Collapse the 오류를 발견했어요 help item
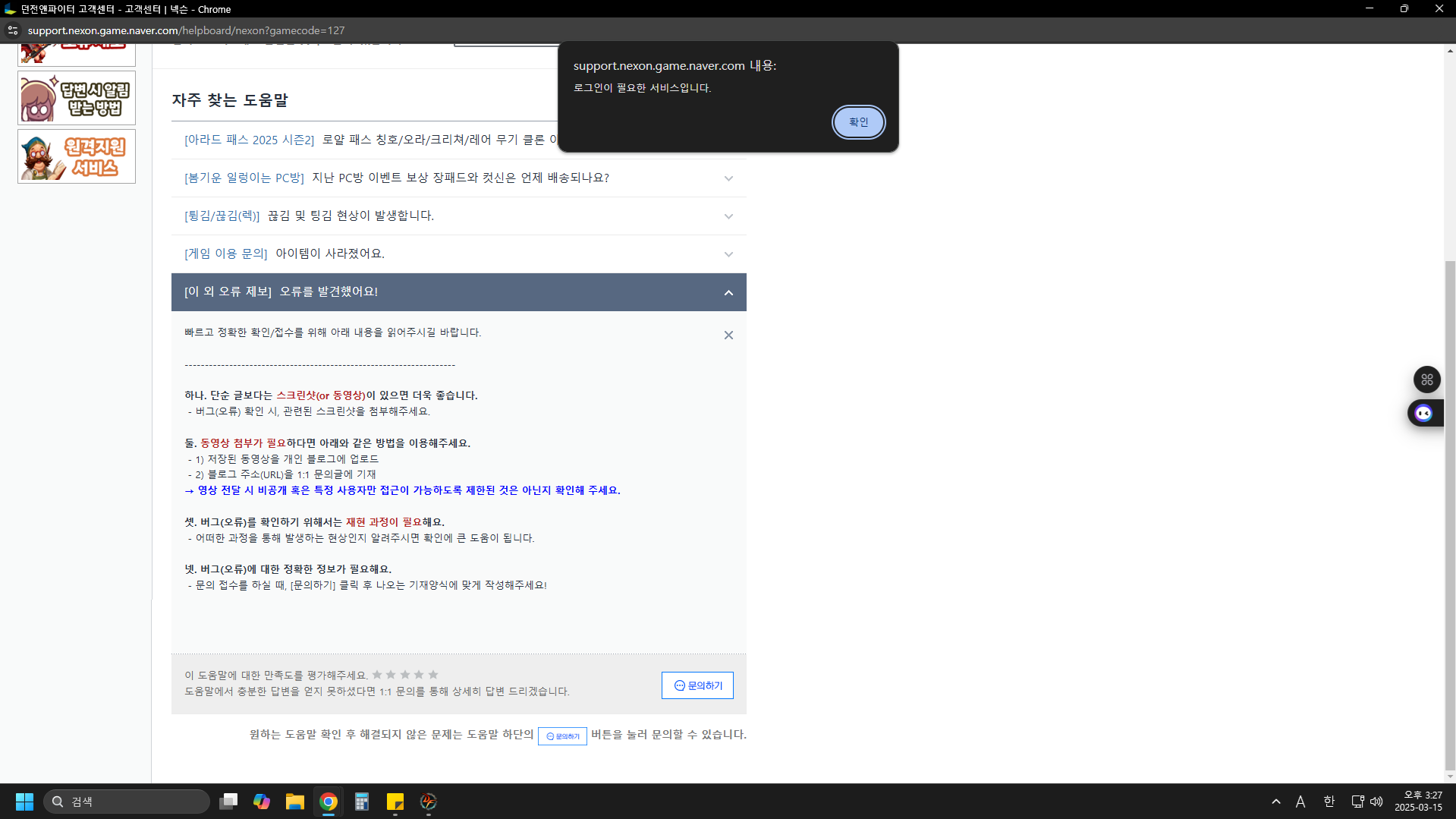 (728, 292)
